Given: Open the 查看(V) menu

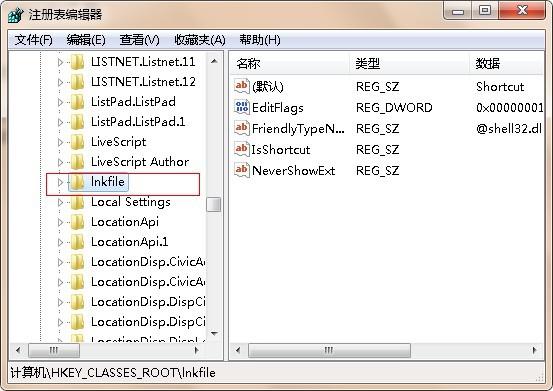Looking at the screenshot, I should coord(139,40).
